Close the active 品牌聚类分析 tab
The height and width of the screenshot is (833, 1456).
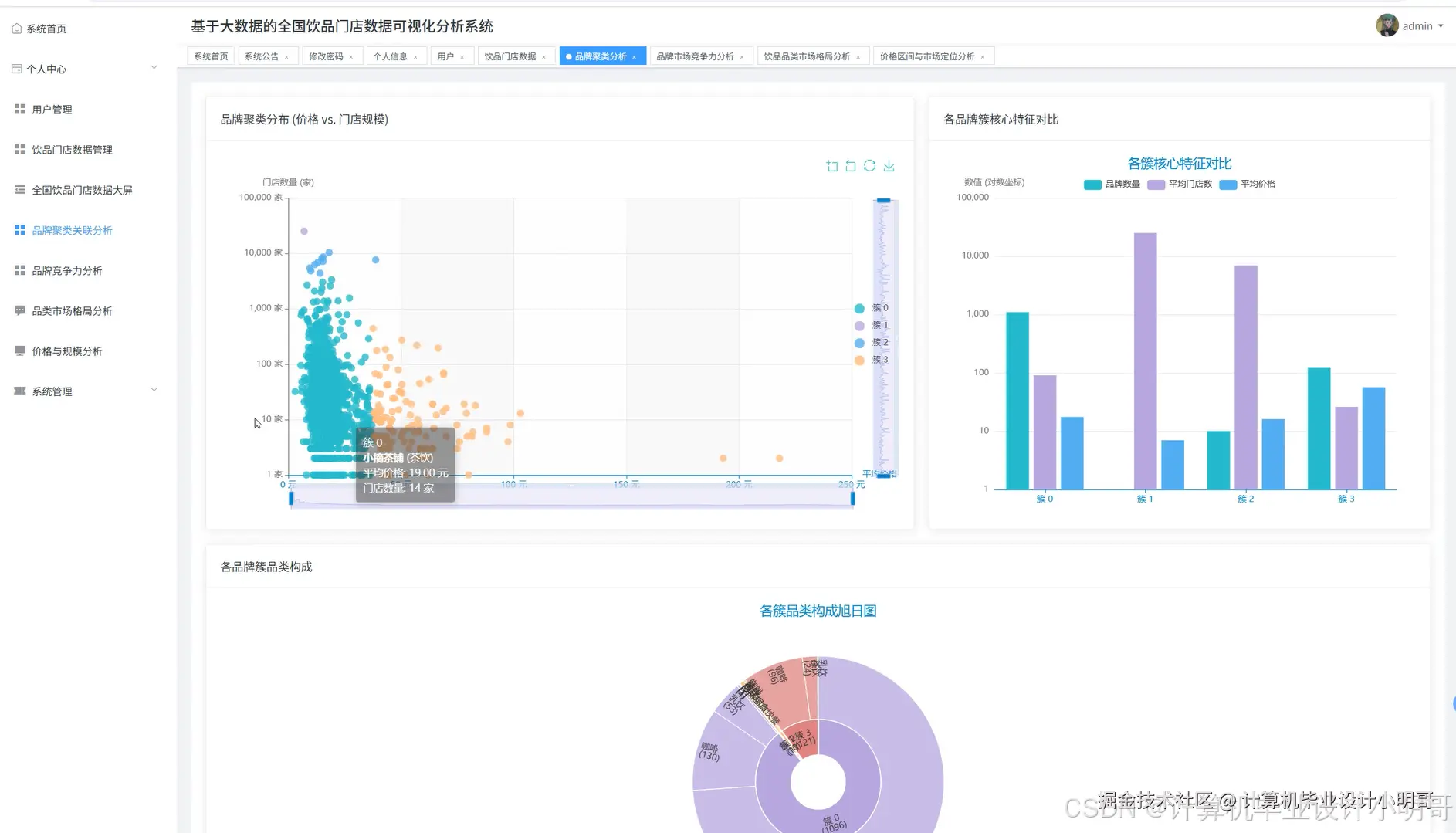(x=635, y=57)
